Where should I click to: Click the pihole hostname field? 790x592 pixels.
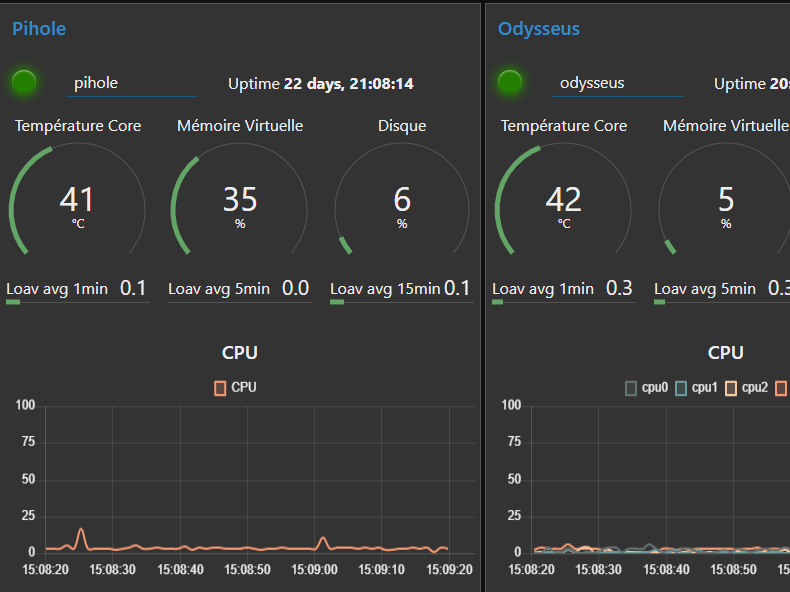(x=131, y=83)
